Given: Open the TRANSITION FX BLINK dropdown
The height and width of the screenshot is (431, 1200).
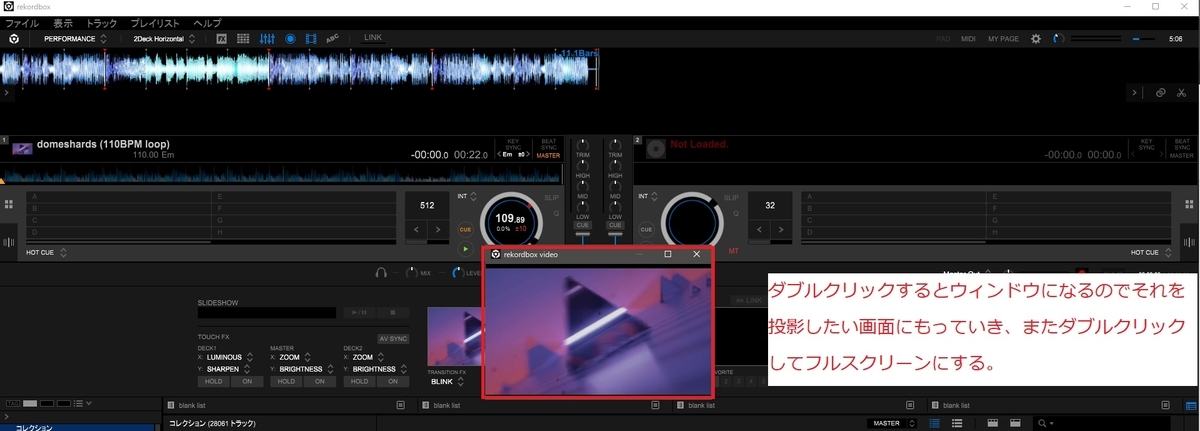Looking at the screenshot, I should (447, 382).
